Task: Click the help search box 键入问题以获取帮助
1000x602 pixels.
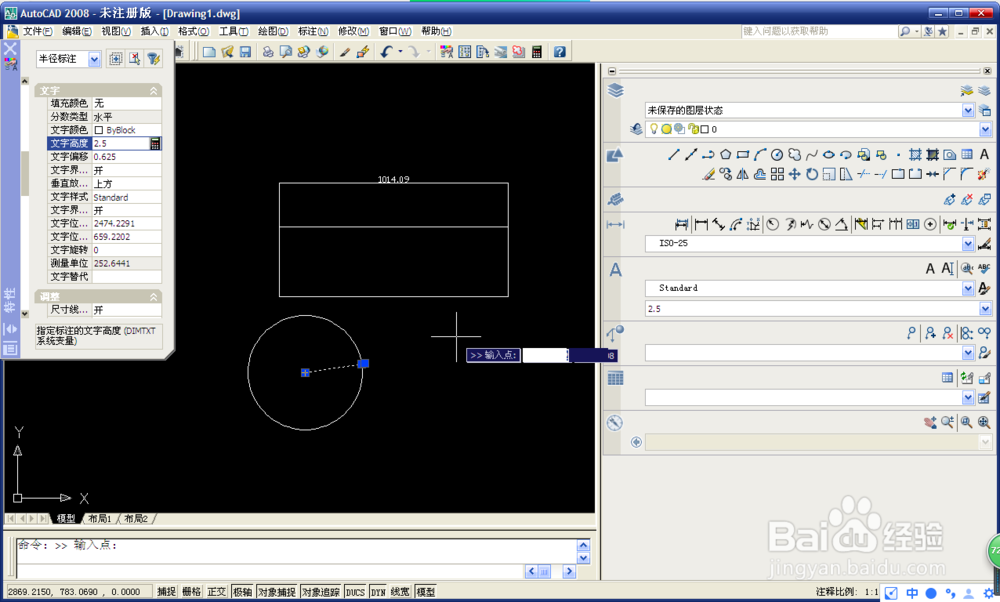Action: 818,31
